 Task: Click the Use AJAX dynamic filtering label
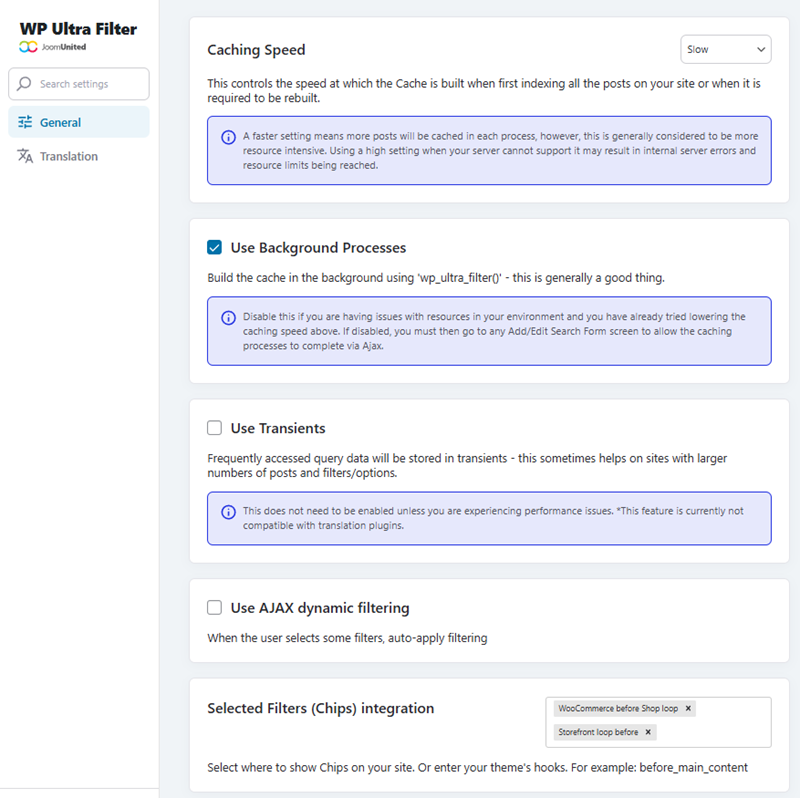320,608
